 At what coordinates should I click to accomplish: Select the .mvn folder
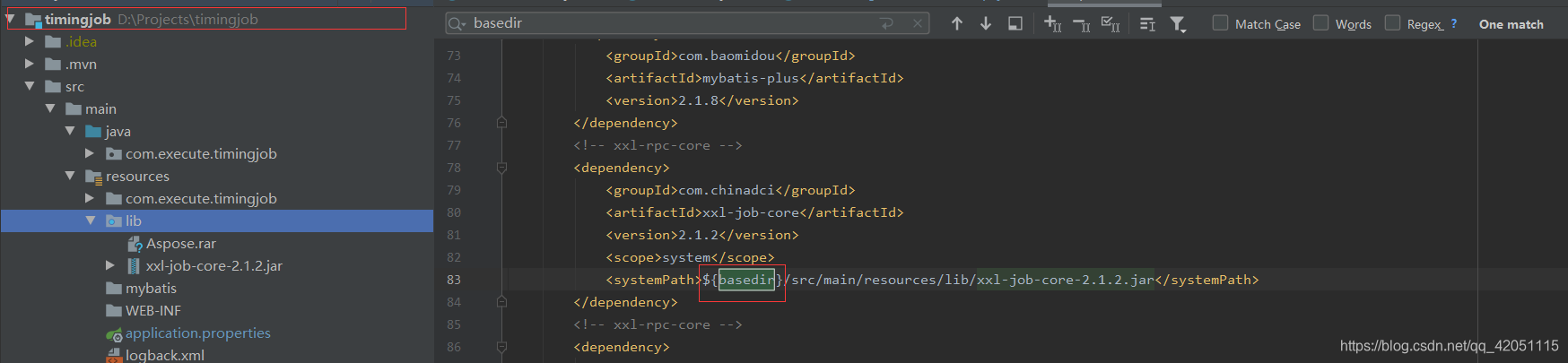tap(81, 64)
